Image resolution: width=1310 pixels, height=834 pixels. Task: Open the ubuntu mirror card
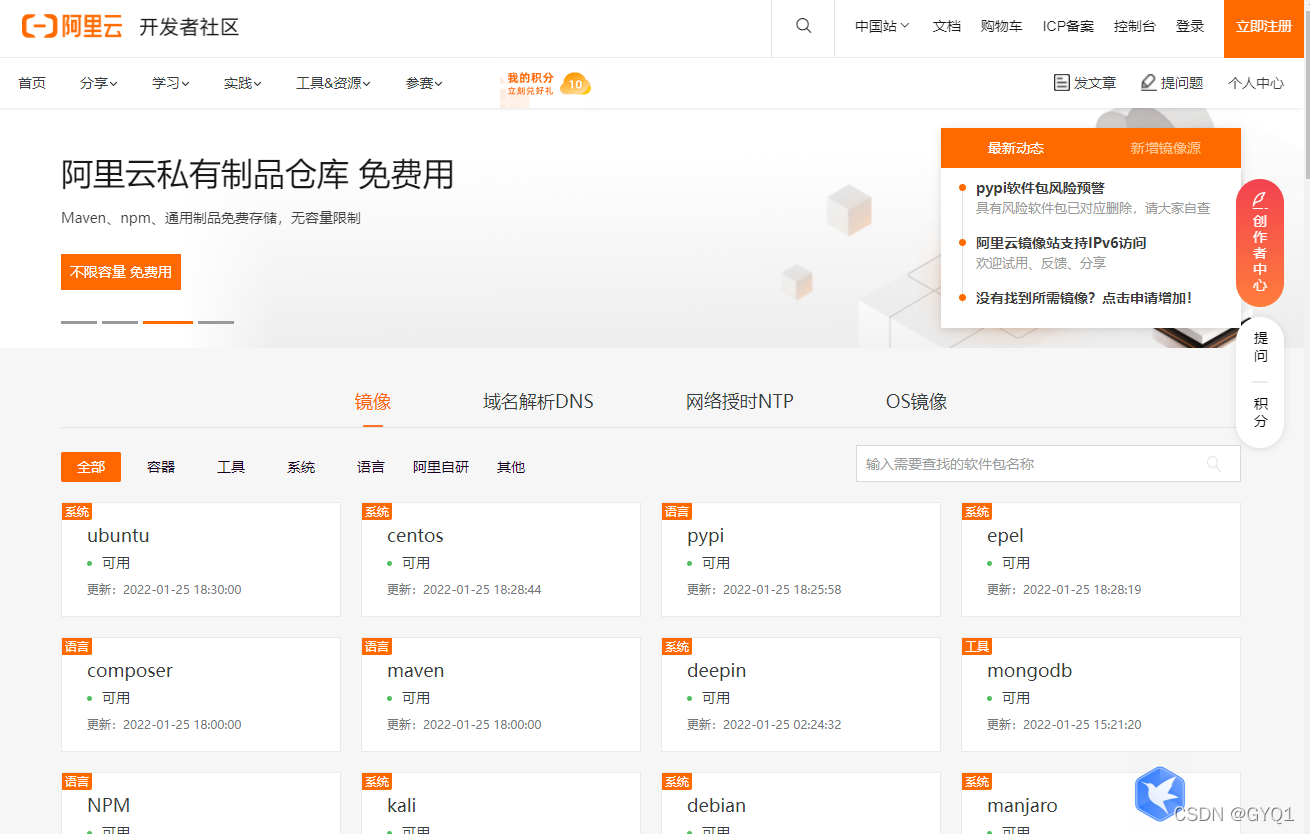(x=201, y=559)
